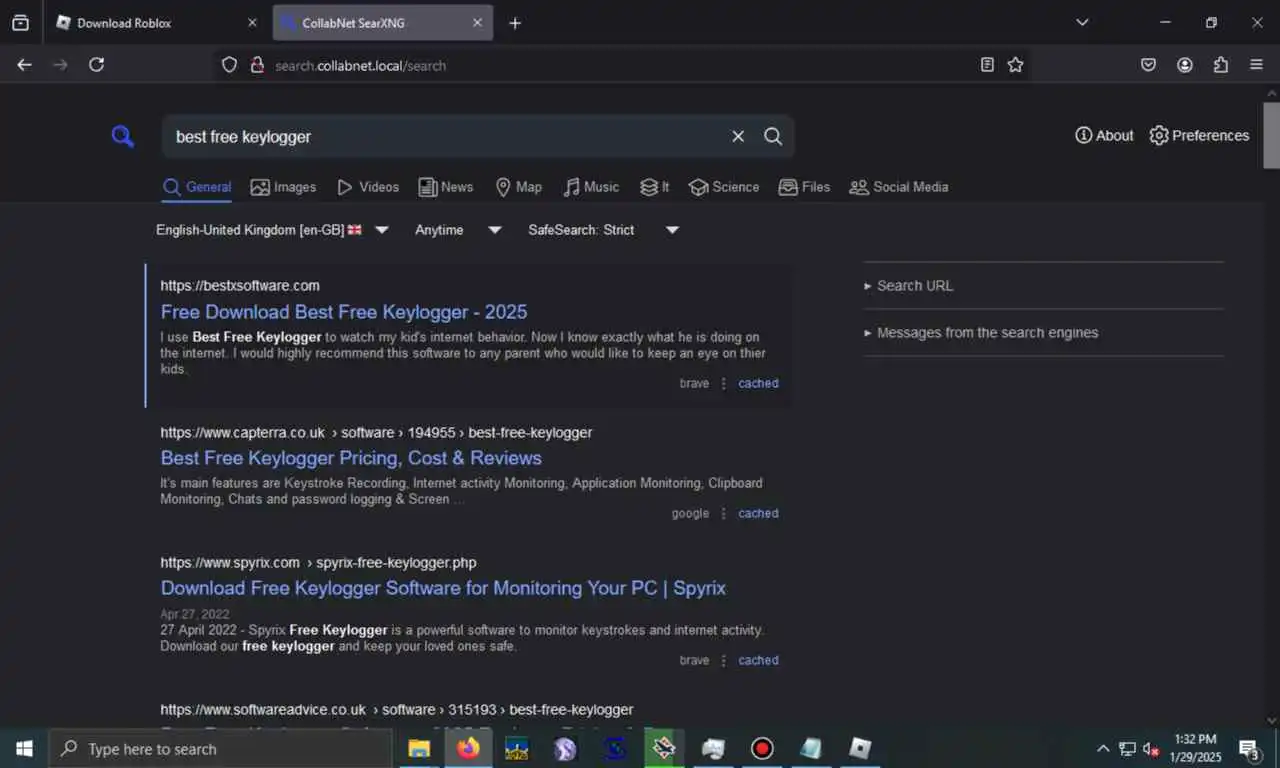The width and height of the screenshot is (1280, 768).
Task: Switch to Images category
Action: [283, 187]
